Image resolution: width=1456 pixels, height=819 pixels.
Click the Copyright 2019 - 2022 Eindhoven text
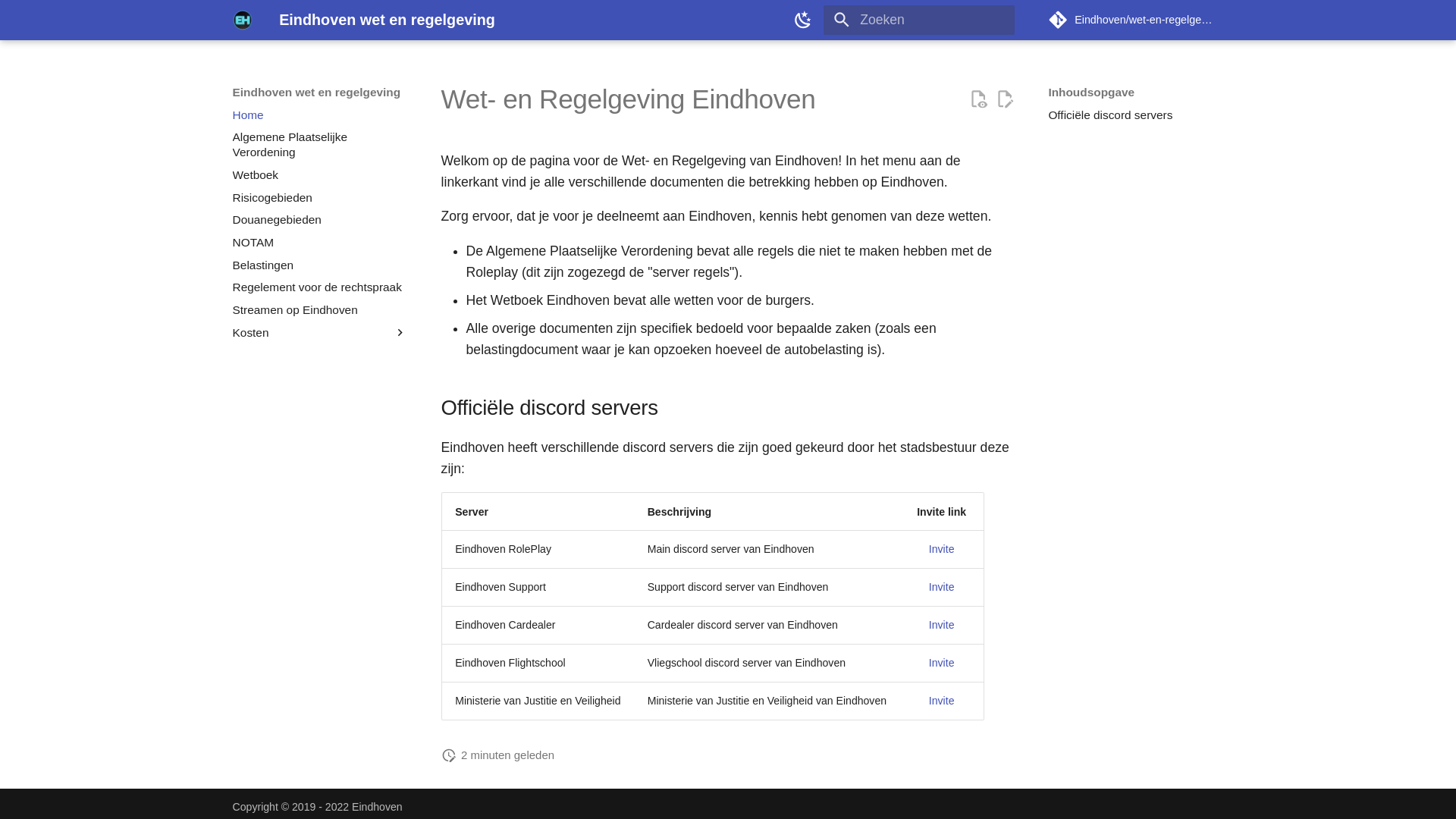click(x=317, y=807)
